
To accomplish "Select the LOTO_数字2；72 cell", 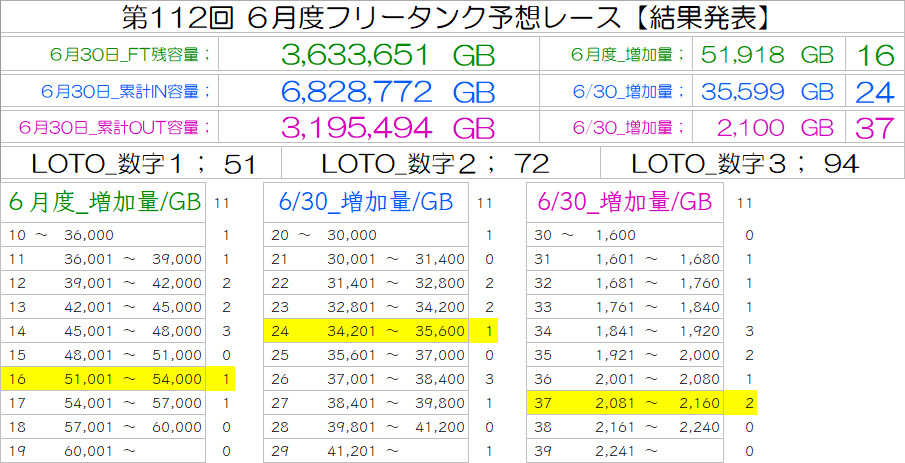I will click(440, 164).
